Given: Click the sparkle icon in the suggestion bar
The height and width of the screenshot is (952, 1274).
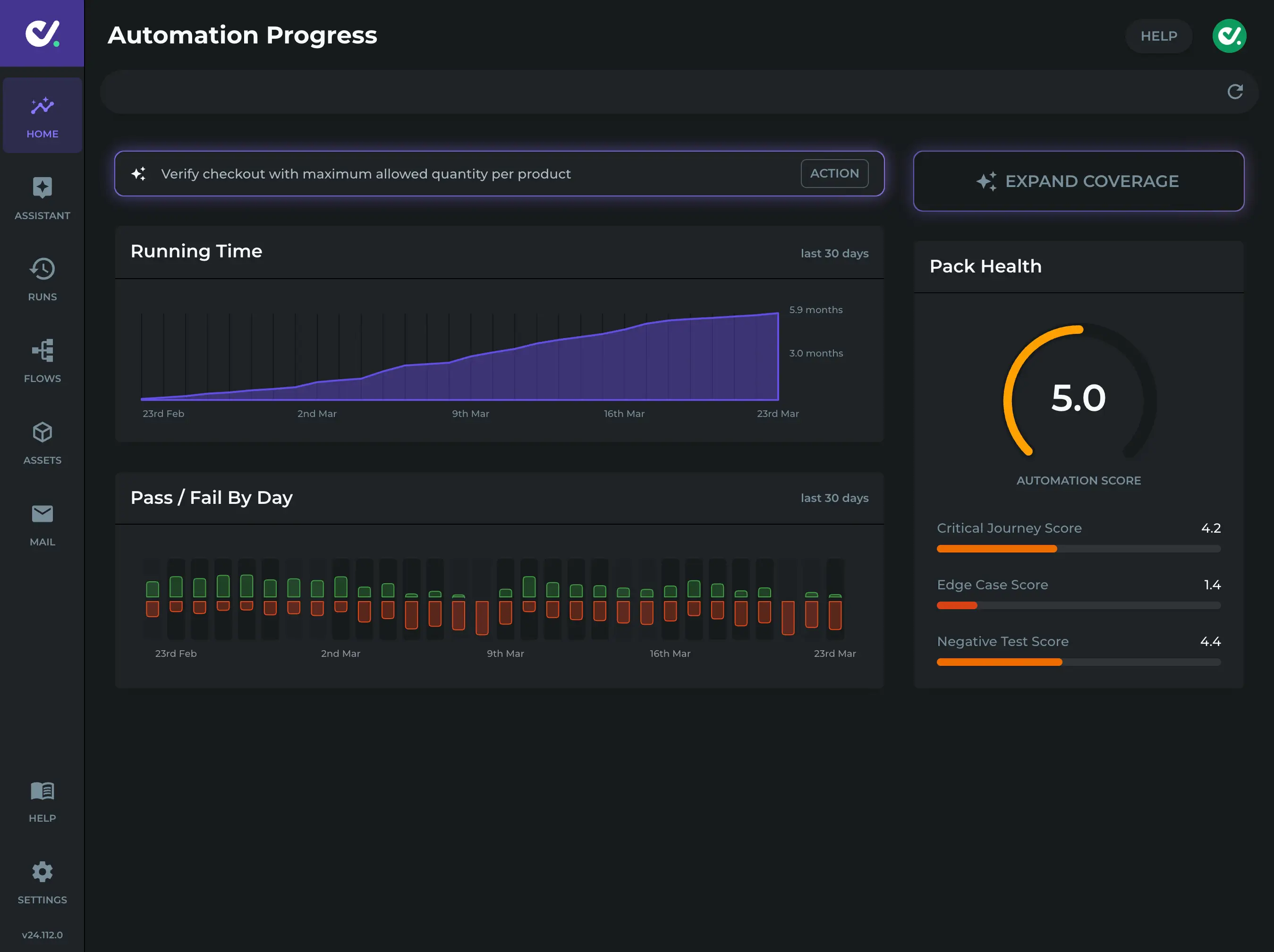Looking at the screenshot, I should [138, 173].
